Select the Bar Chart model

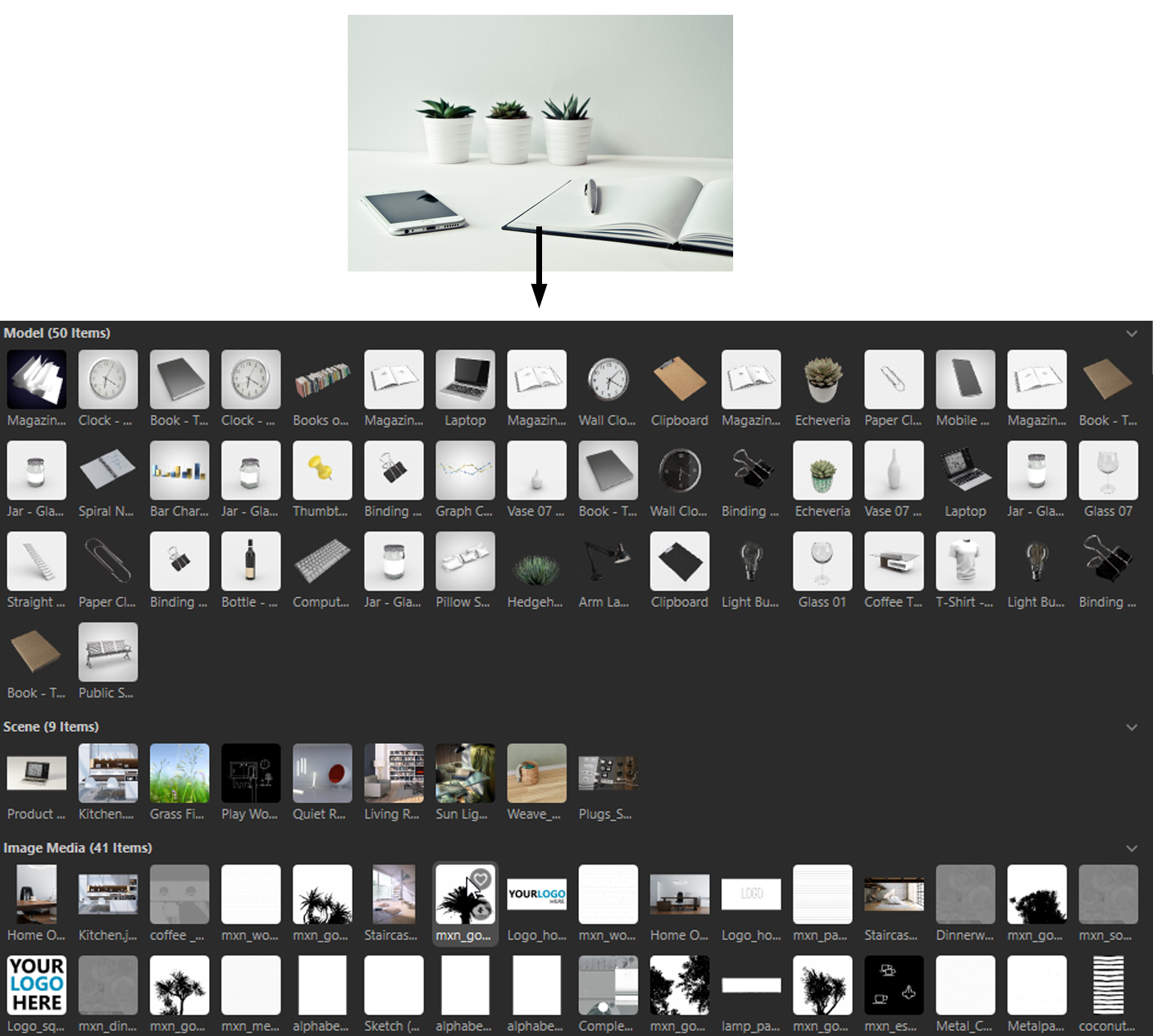179,470
